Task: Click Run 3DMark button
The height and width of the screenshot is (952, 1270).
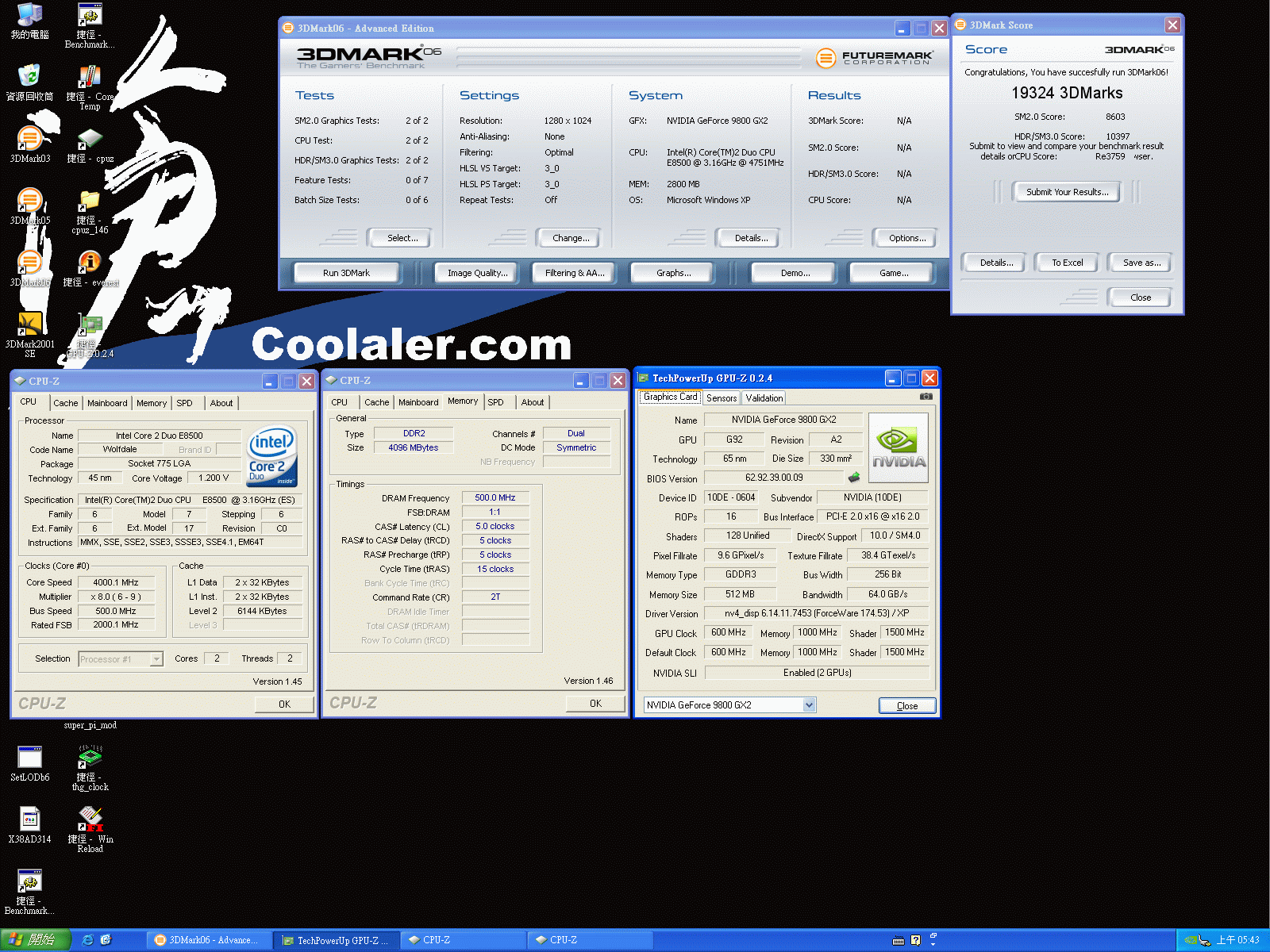Action: tap(346, 273)
